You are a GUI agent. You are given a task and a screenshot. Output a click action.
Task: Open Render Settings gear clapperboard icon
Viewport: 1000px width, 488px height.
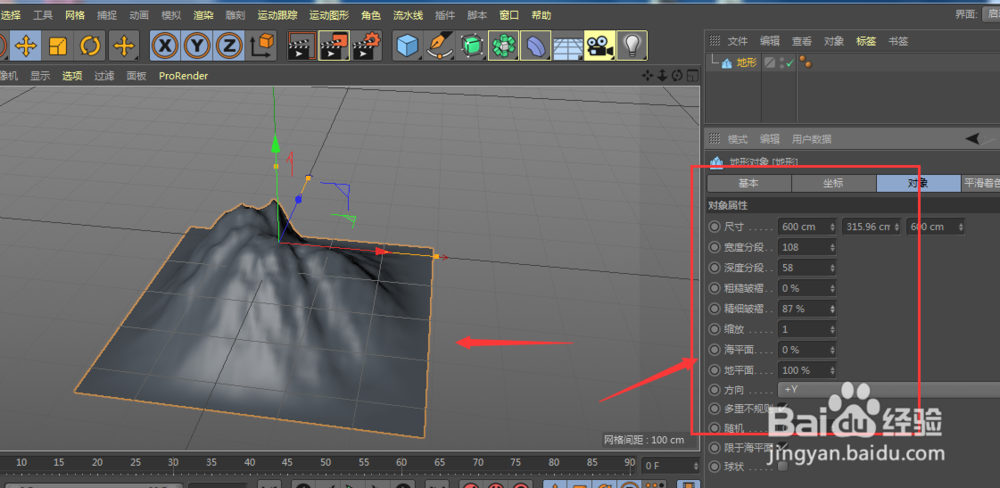tap(367, 46)
